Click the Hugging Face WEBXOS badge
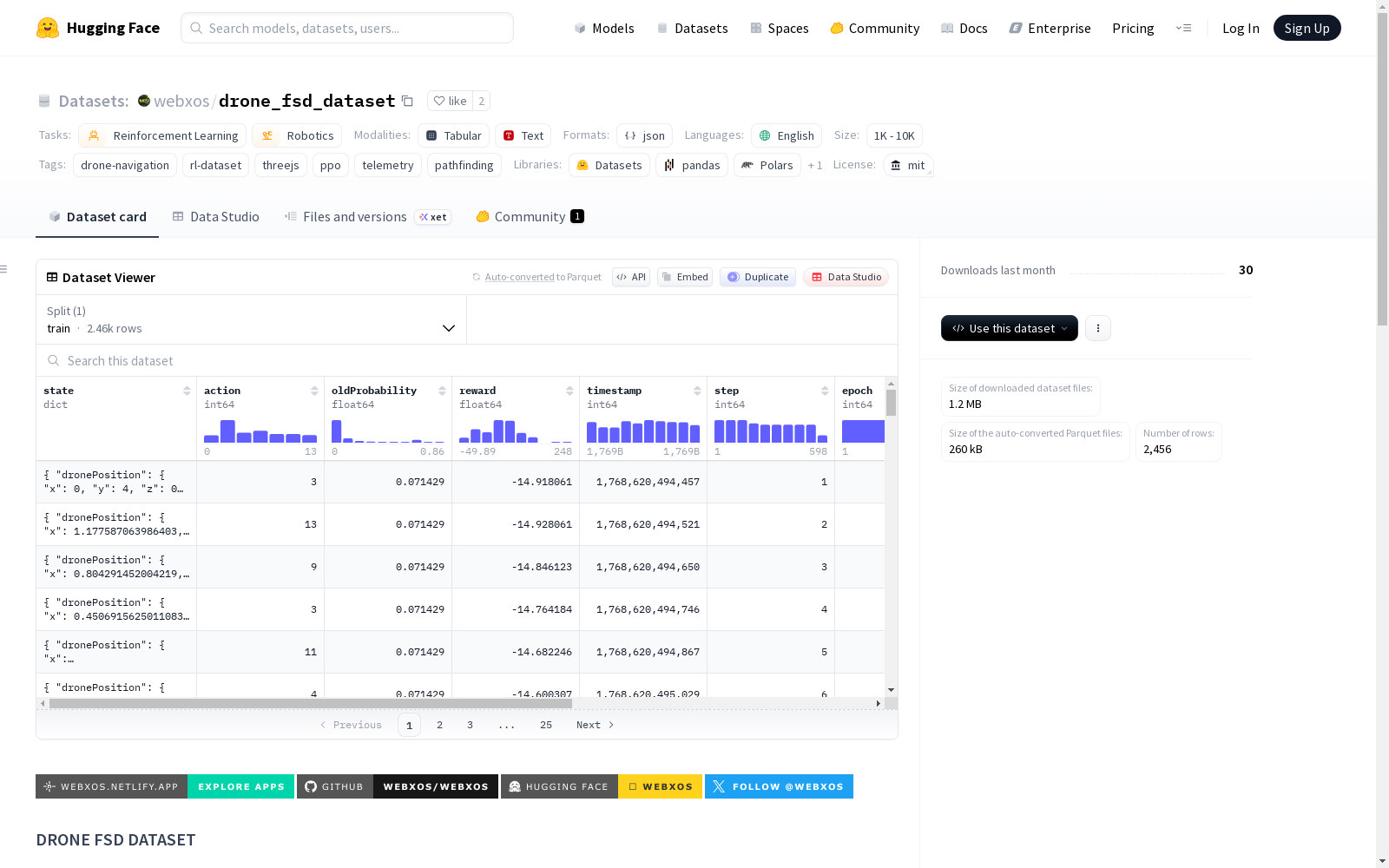1389x868 pixels. pyautogui.click(x=602, y=786)
